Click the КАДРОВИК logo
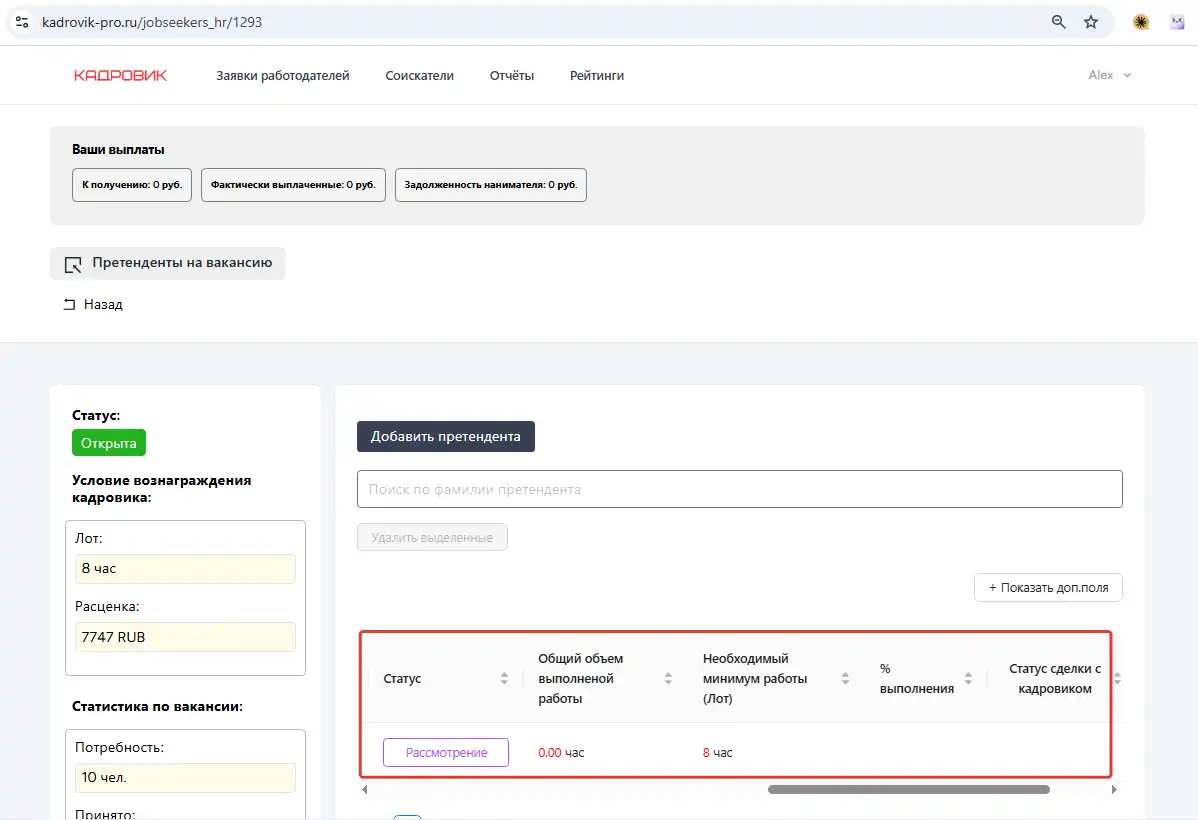Viewport: 1198px width, 820px height. [120, 75]
